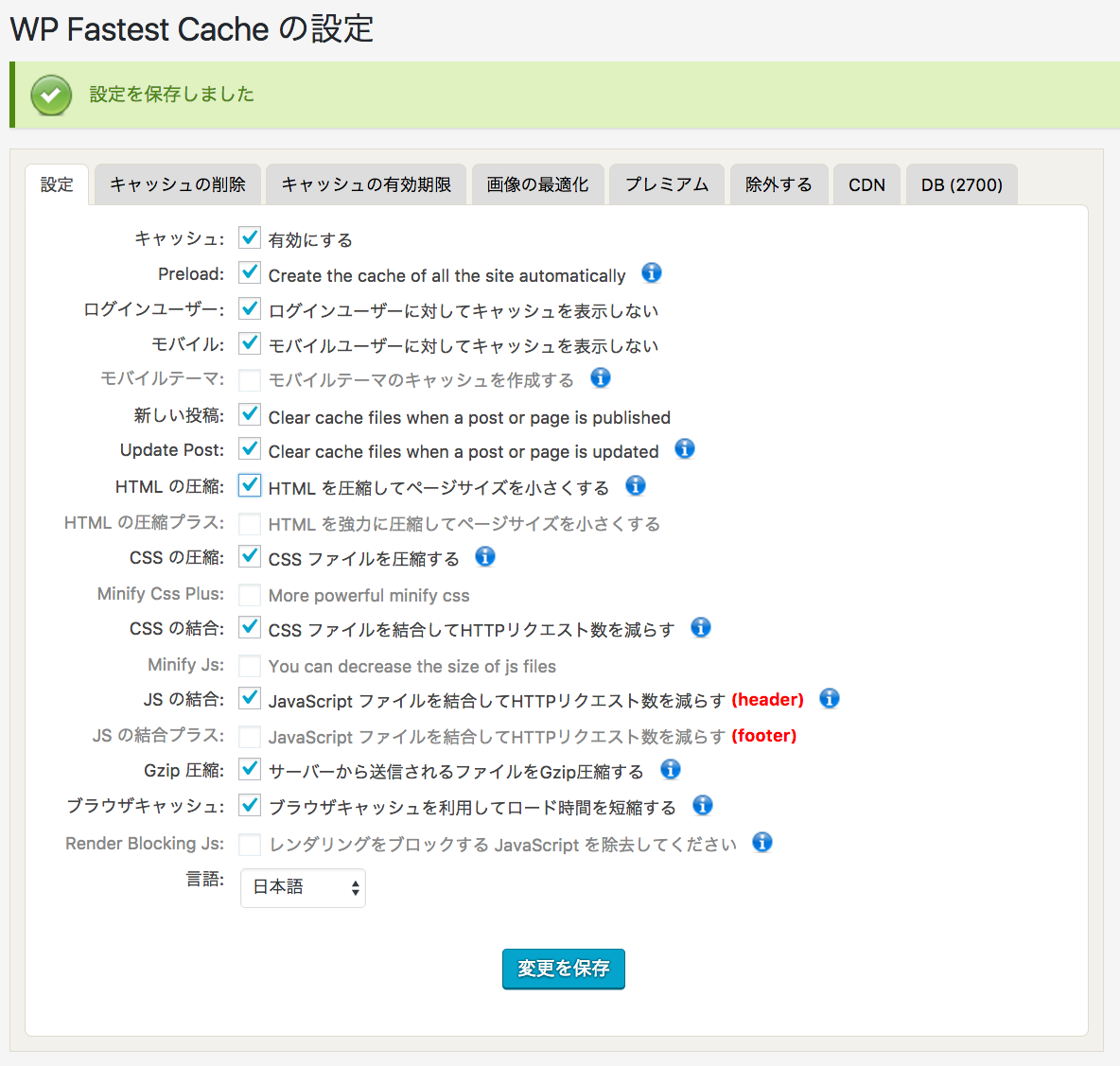
Task: Check the モバイルテーマ checkbox
Action: [250, 380]
